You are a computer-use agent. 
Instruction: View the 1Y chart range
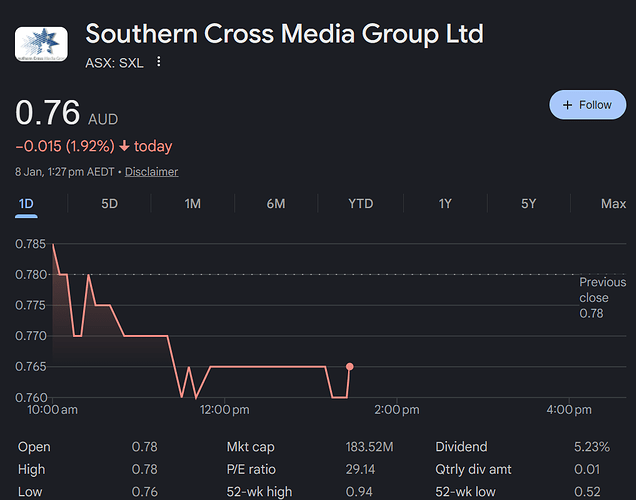445,204
